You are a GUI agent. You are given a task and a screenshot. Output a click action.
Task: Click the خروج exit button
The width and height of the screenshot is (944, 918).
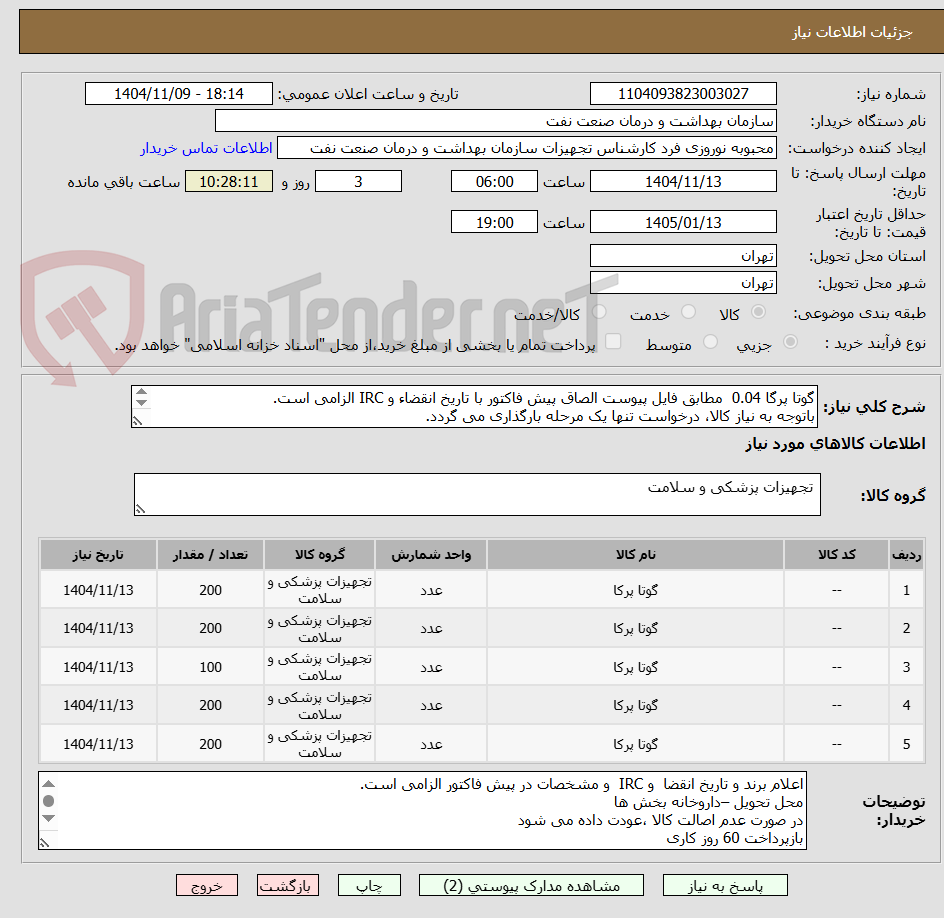click(x=206, y=885)
